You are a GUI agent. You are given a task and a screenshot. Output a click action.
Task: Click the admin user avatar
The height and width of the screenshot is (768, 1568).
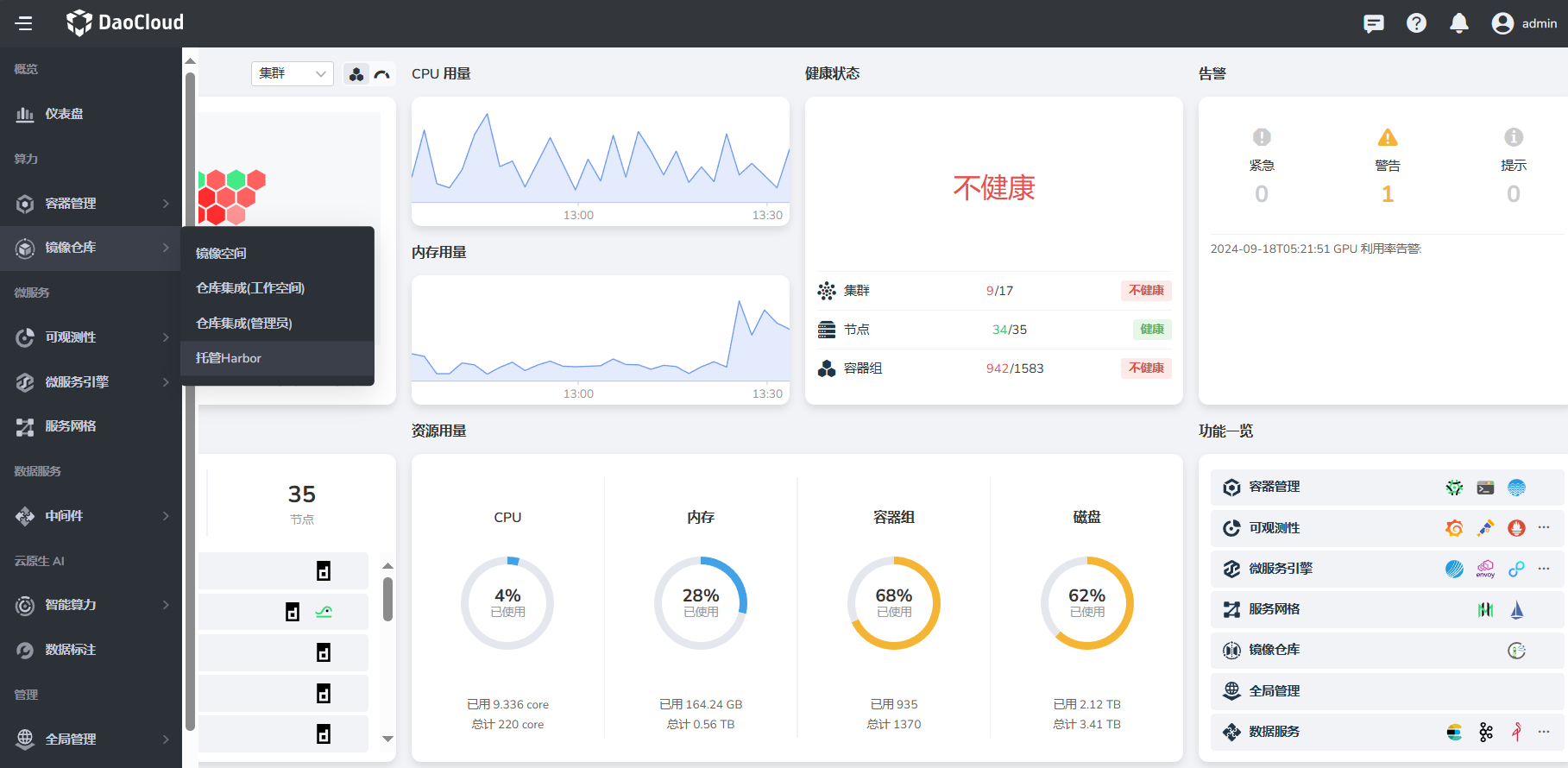click(x=1502, y=23)
